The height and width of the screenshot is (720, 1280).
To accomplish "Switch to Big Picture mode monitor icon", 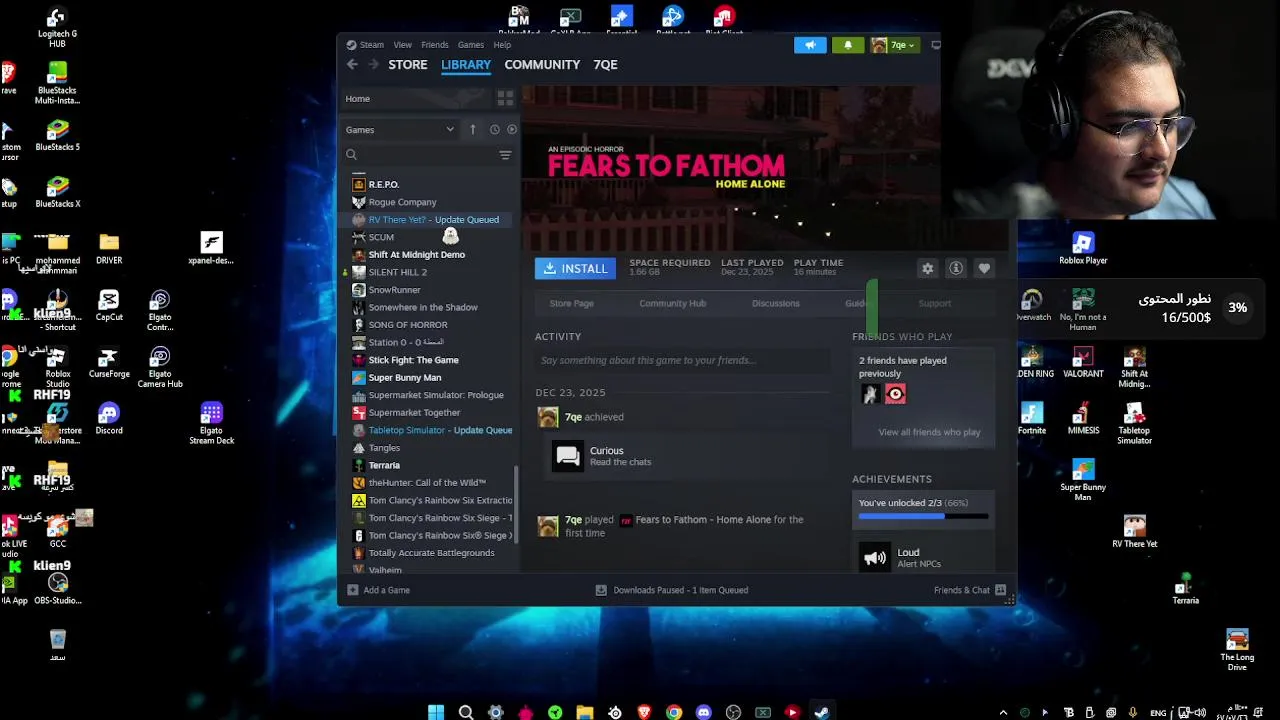I will [x=935, y=45].
